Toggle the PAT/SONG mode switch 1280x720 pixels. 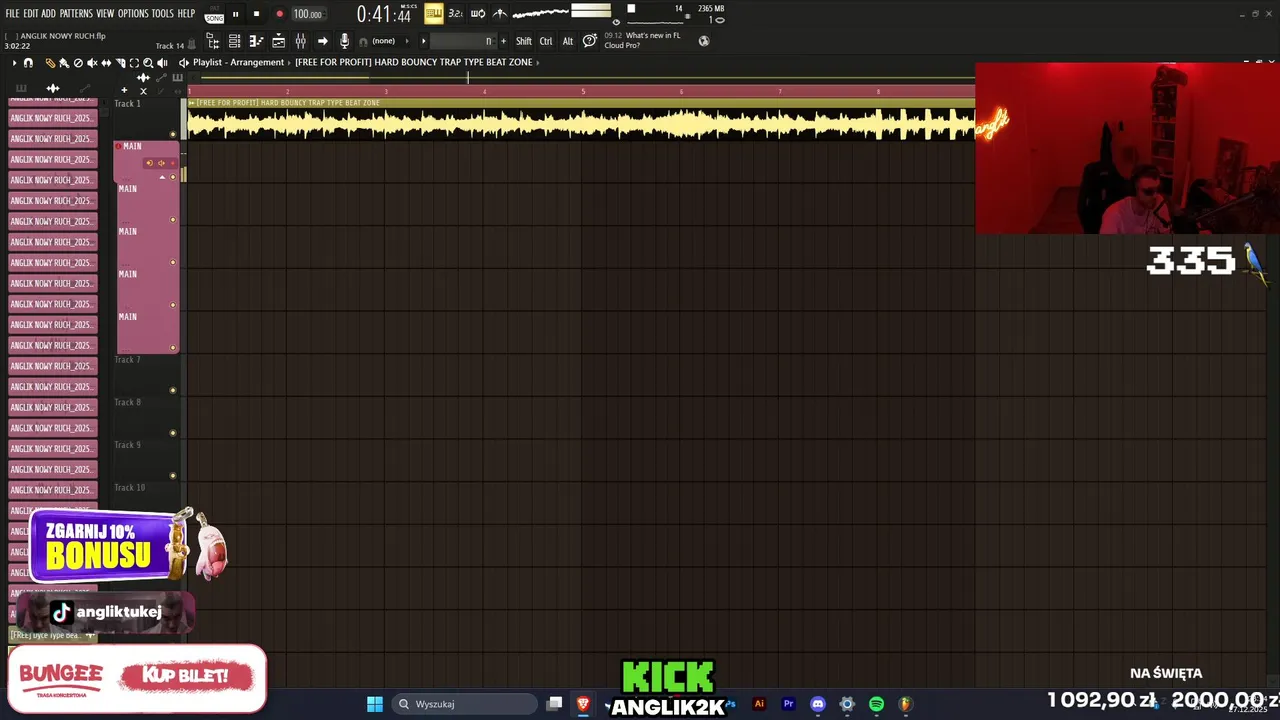(x=214, y=14)
